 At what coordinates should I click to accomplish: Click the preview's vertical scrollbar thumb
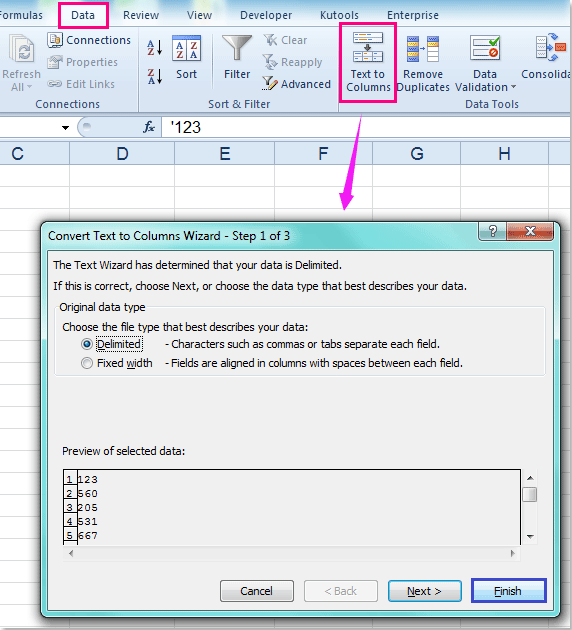pos(530,494)
